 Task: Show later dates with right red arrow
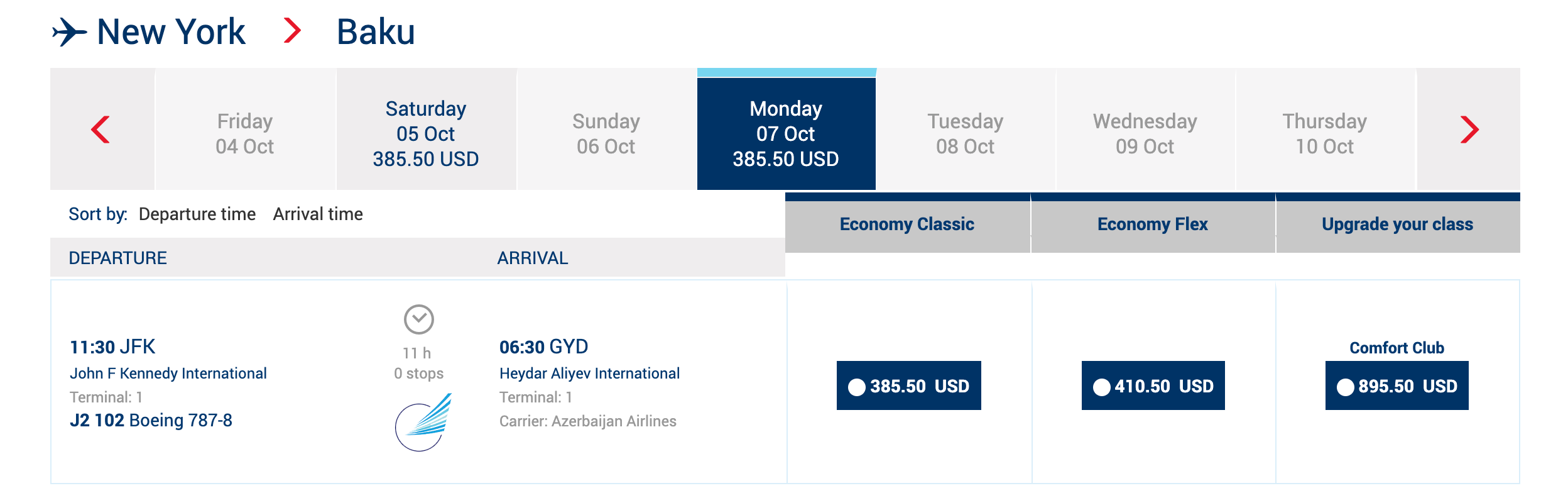[x=1469, y=130]
